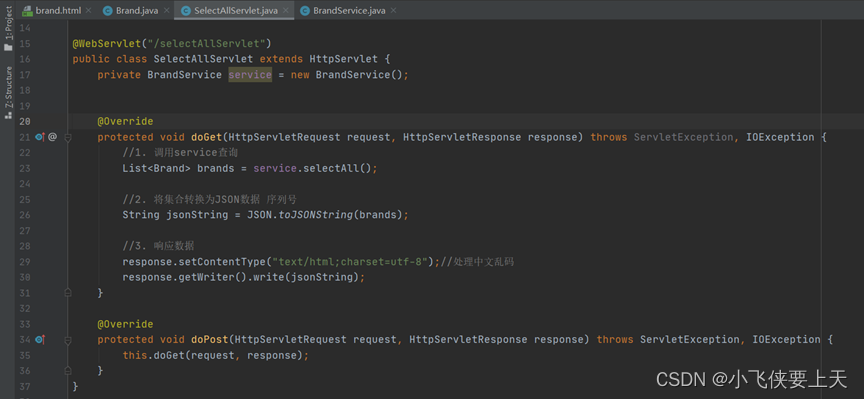Click line number 26 in the gutter

[25, 215]
